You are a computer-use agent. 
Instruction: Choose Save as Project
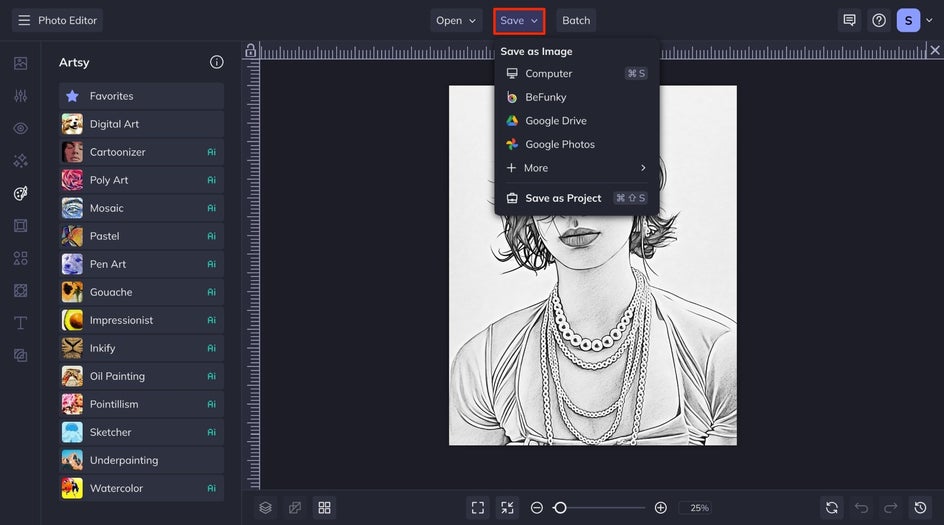coord(576,198)
